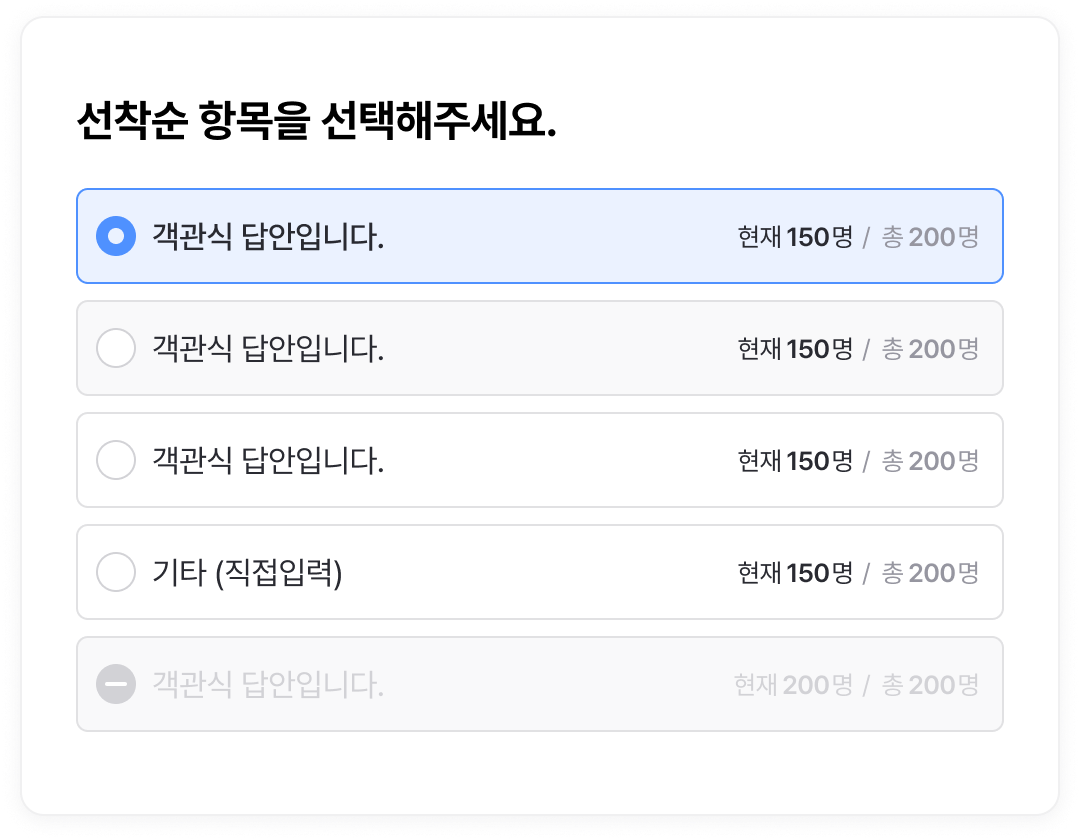Click the selected blue radio button

(116, 237)
